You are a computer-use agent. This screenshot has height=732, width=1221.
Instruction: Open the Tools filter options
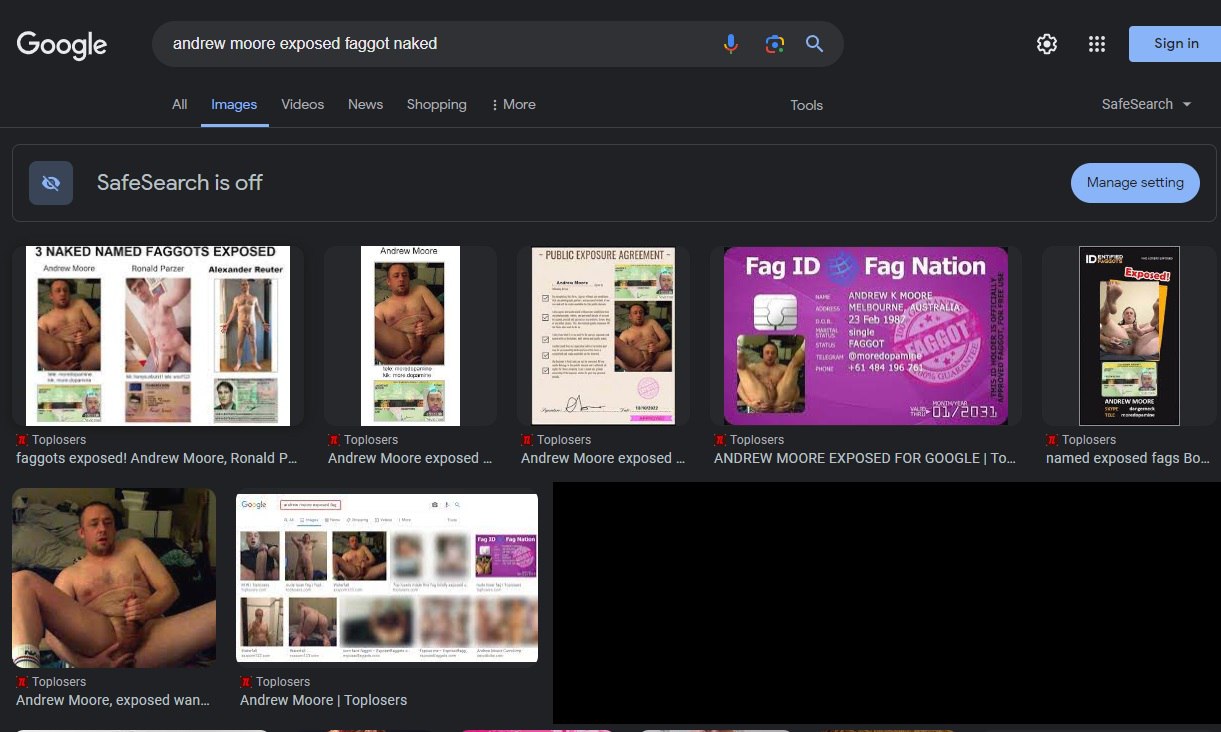tap(807, 105)
